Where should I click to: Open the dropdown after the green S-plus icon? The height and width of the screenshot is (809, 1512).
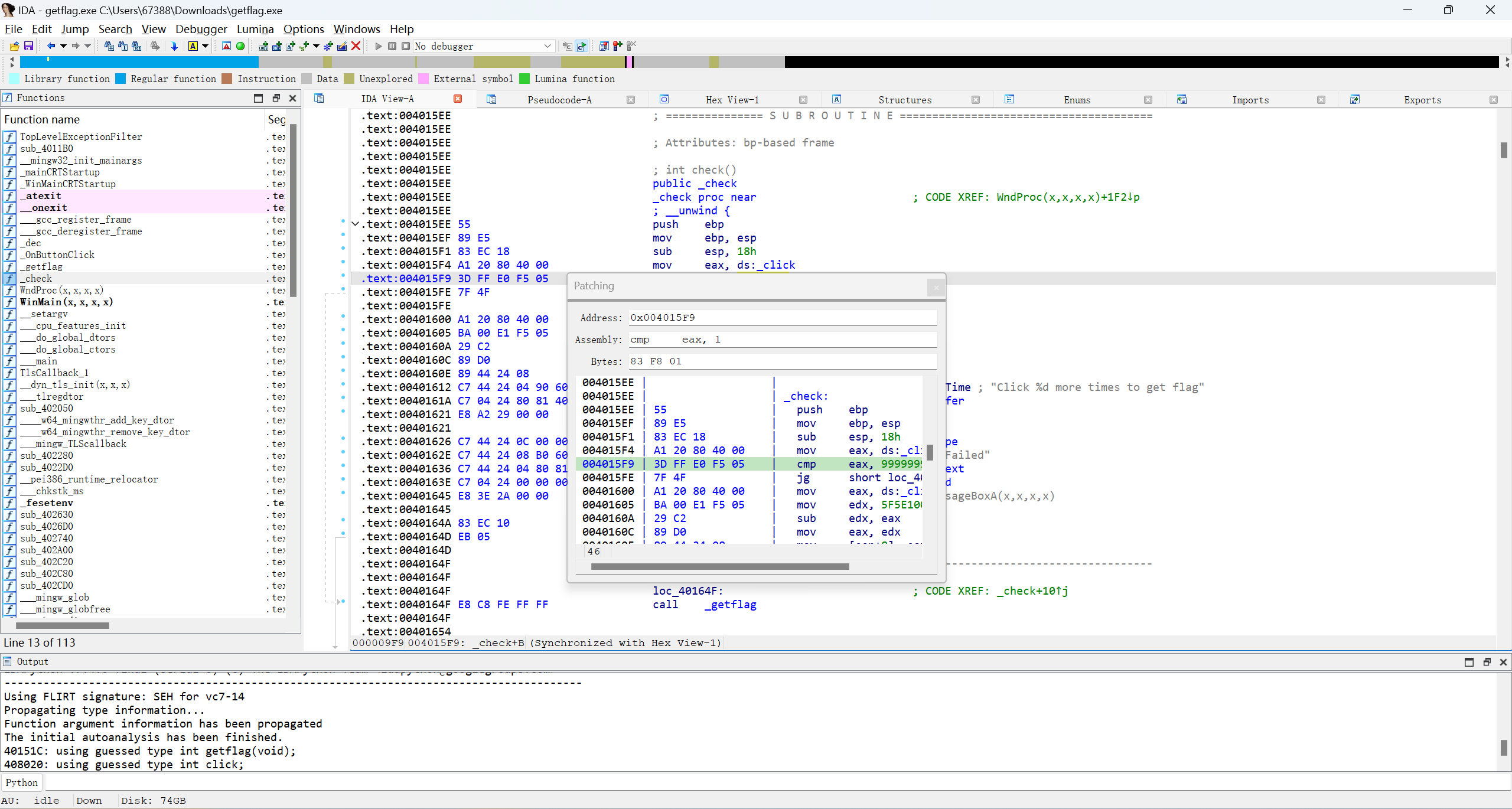click(317, 46)
